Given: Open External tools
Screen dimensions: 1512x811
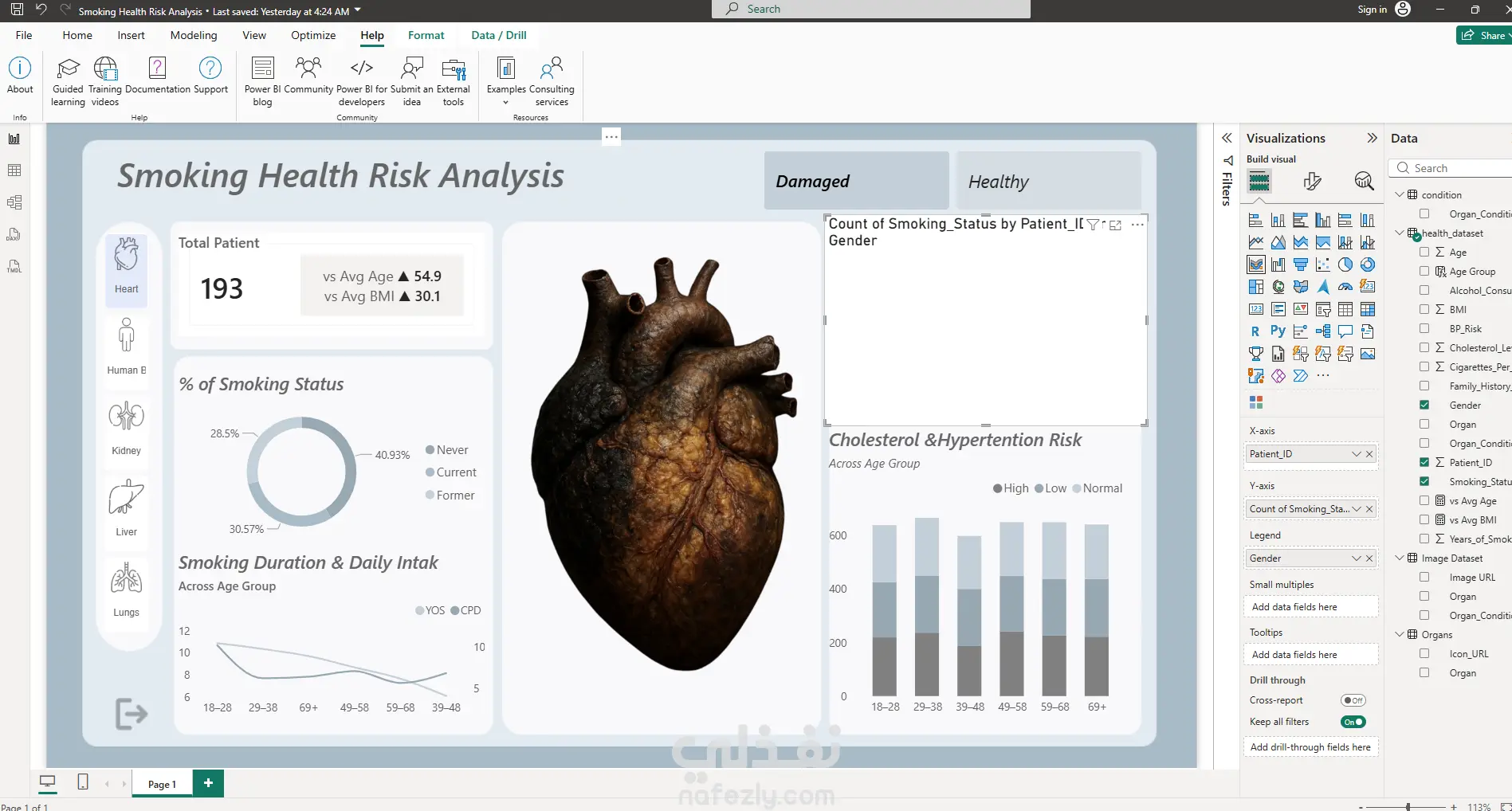Looking at the screenshot, I should point(454,81).
